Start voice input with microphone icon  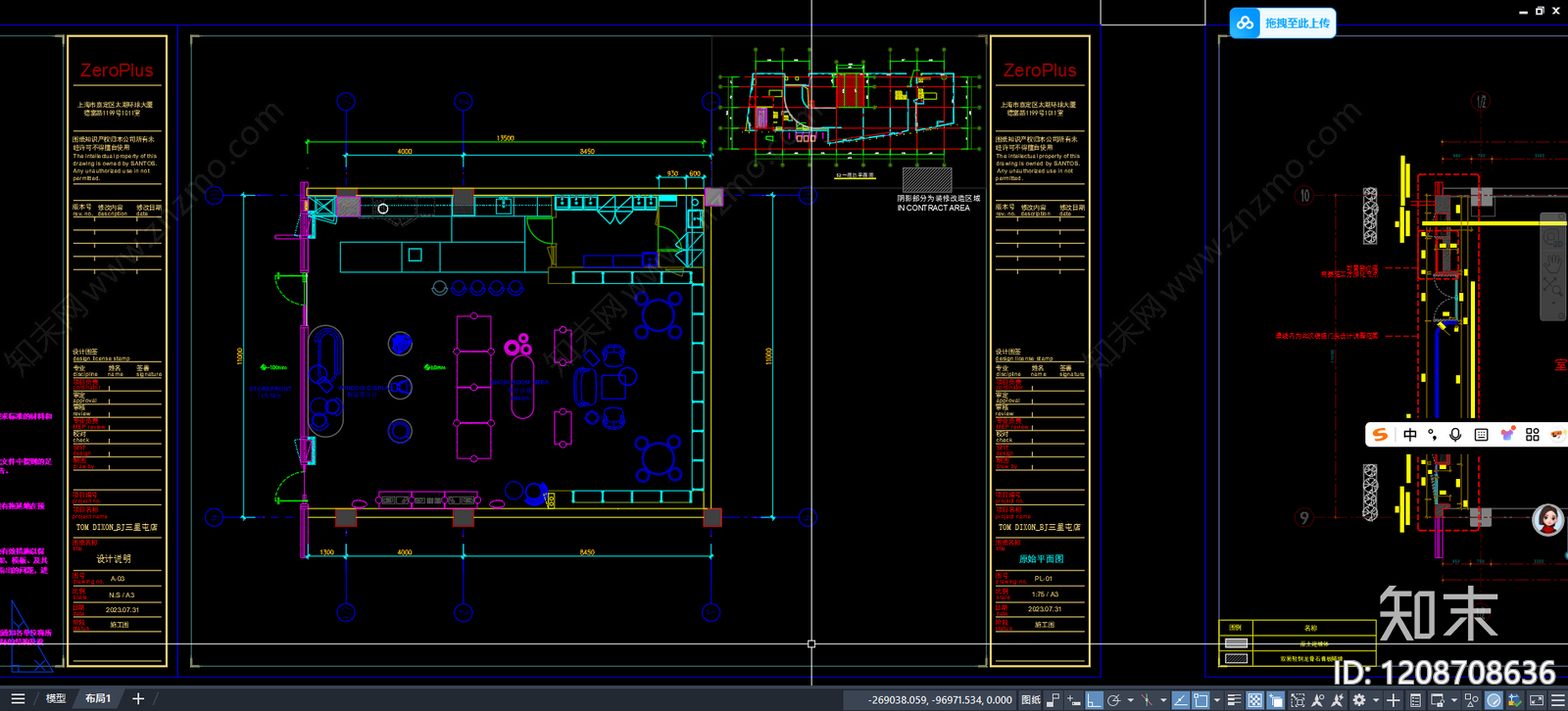click(x=1455, y=434)
